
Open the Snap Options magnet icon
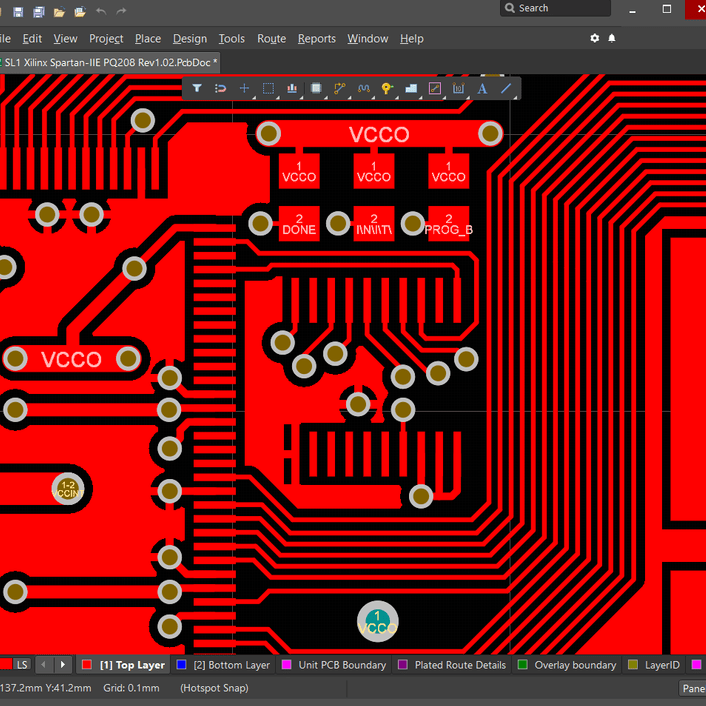tap(220, 88)
